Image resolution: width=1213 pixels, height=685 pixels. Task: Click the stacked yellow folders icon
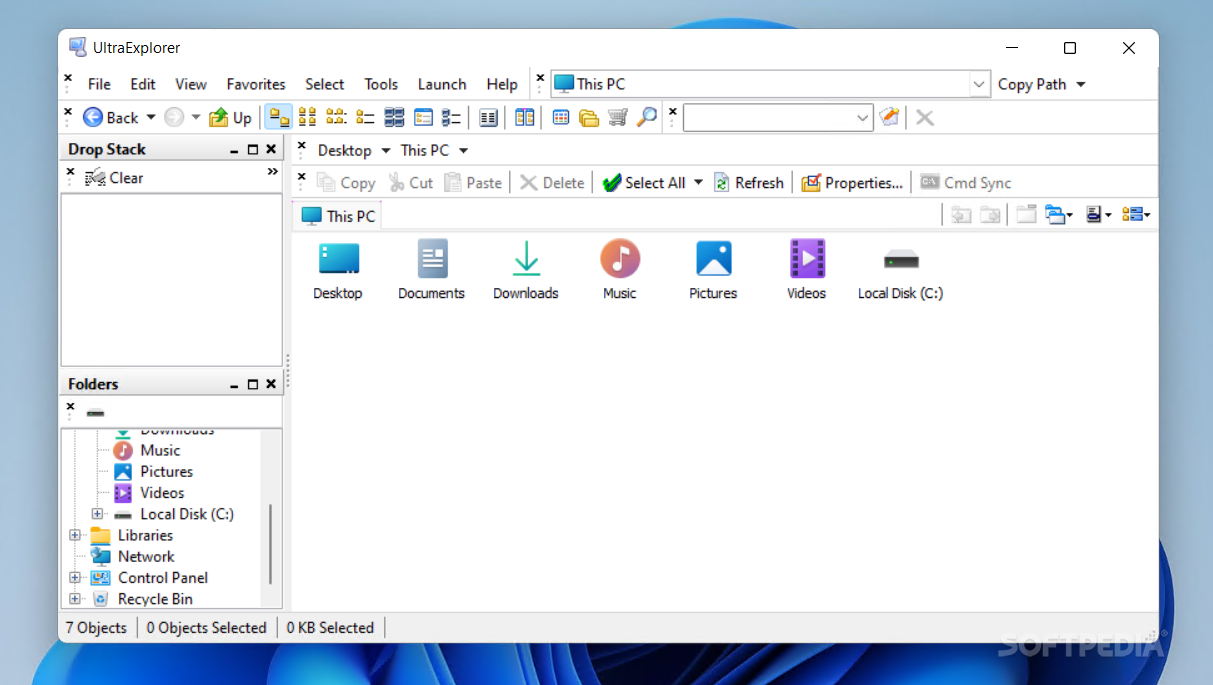[589, 117]
